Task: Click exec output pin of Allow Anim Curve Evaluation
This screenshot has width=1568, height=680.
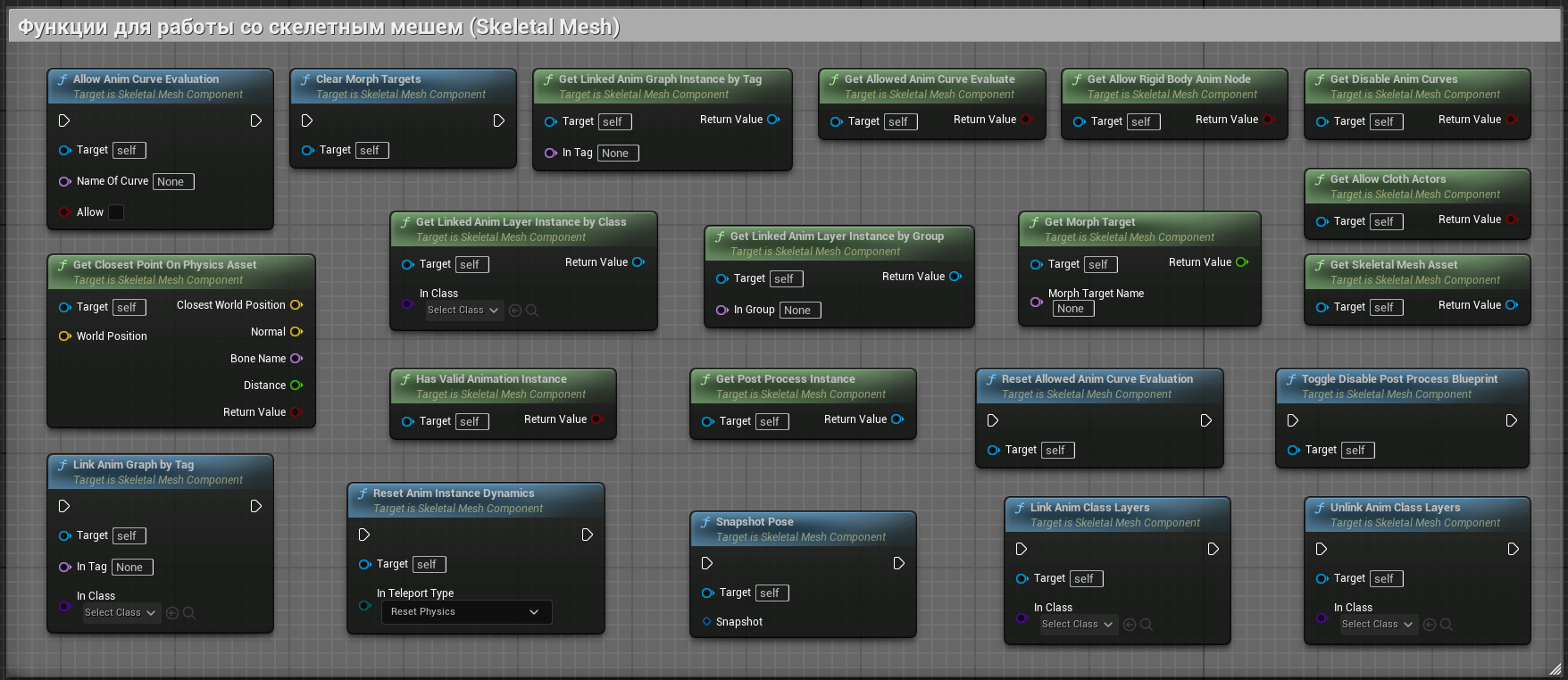Action: (x=256, y=120)
